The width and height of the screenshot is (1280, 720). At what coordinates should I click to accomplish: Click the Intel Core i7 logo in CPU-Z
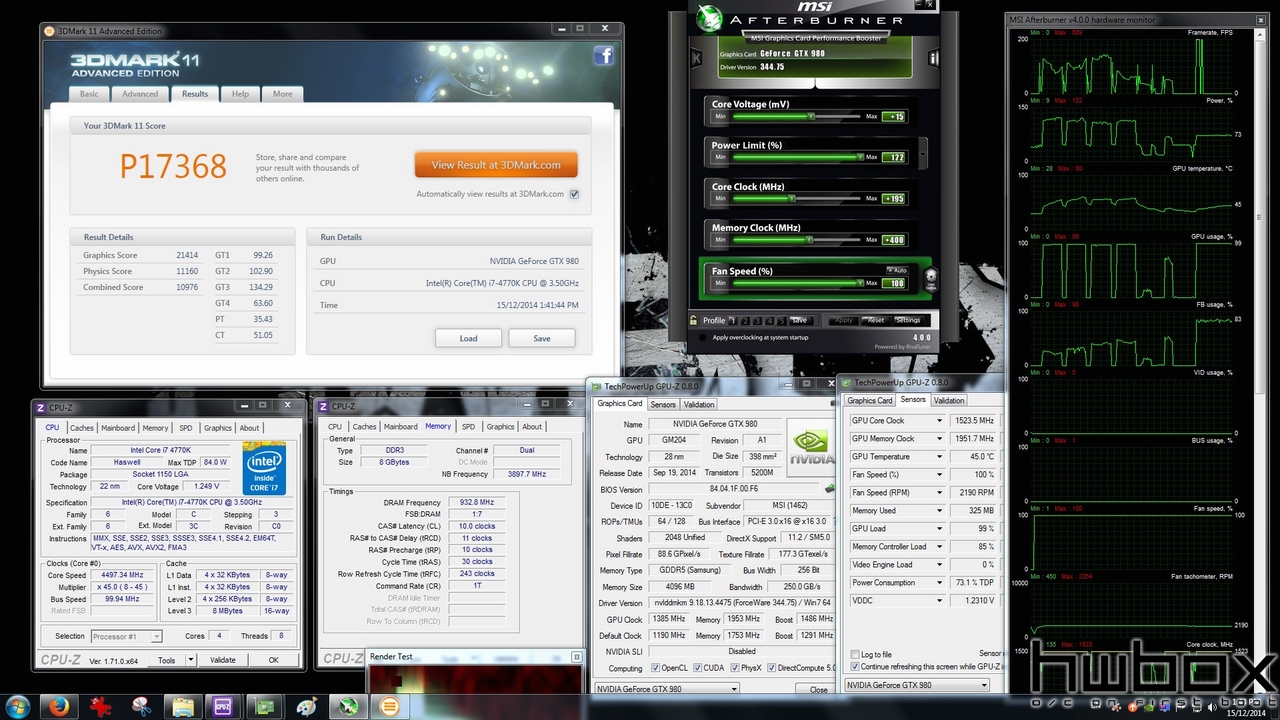(x=263, y=469)
